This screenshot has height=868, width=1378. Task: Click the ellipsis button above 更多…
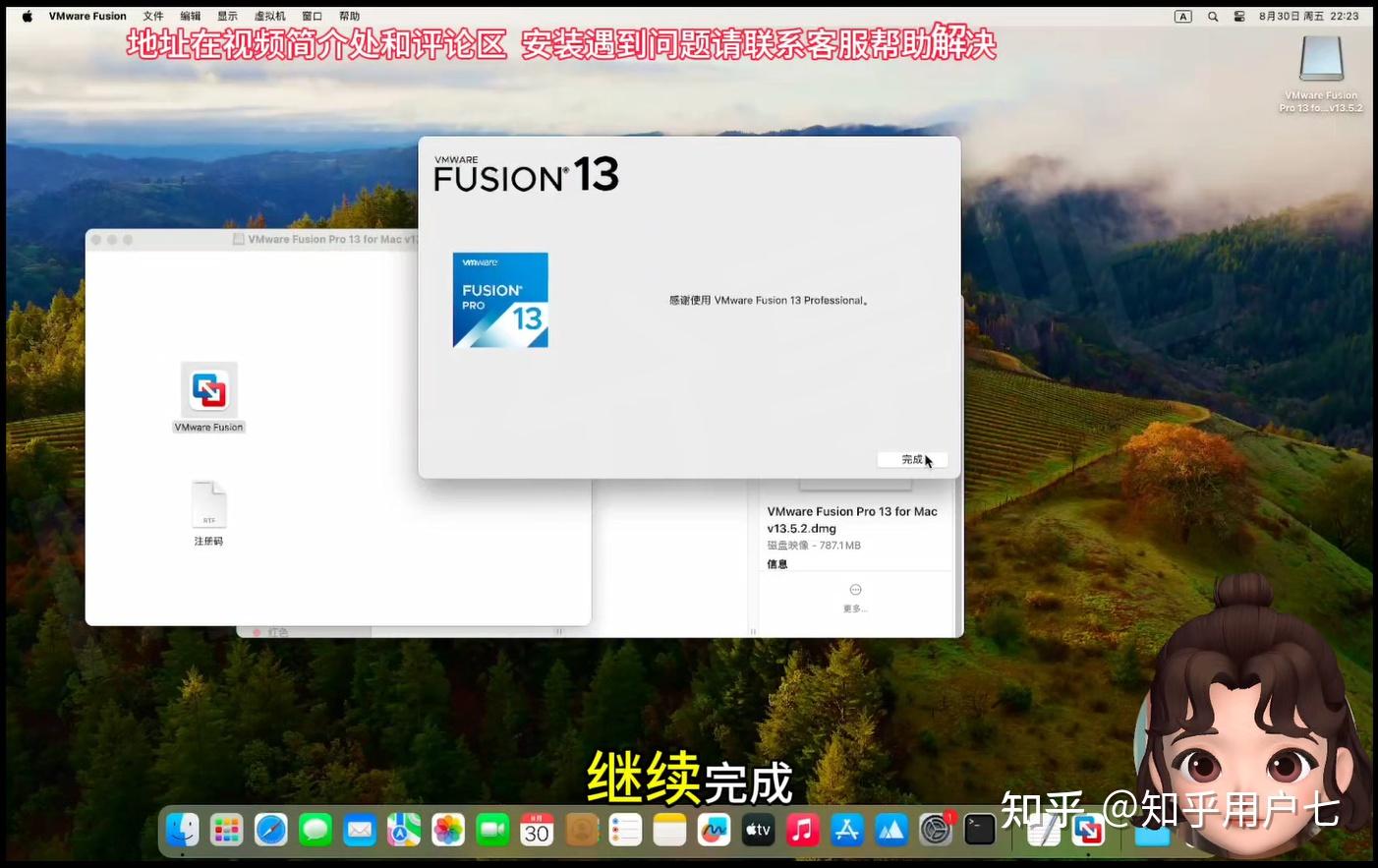tap(854, 589)
